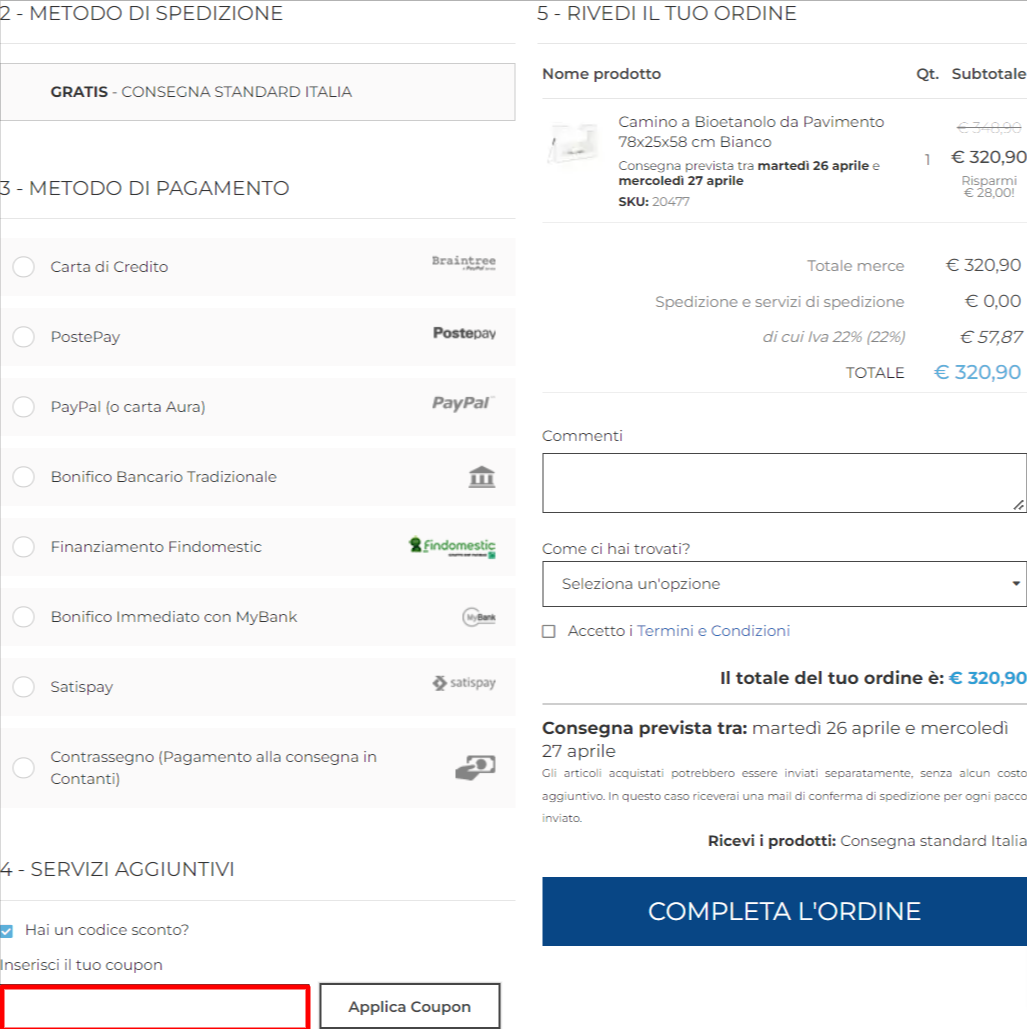The image size is (1027, 1029).
Task: Select Carta di Credito radio button
Action: pyautogui.click(x=24, y=267)
